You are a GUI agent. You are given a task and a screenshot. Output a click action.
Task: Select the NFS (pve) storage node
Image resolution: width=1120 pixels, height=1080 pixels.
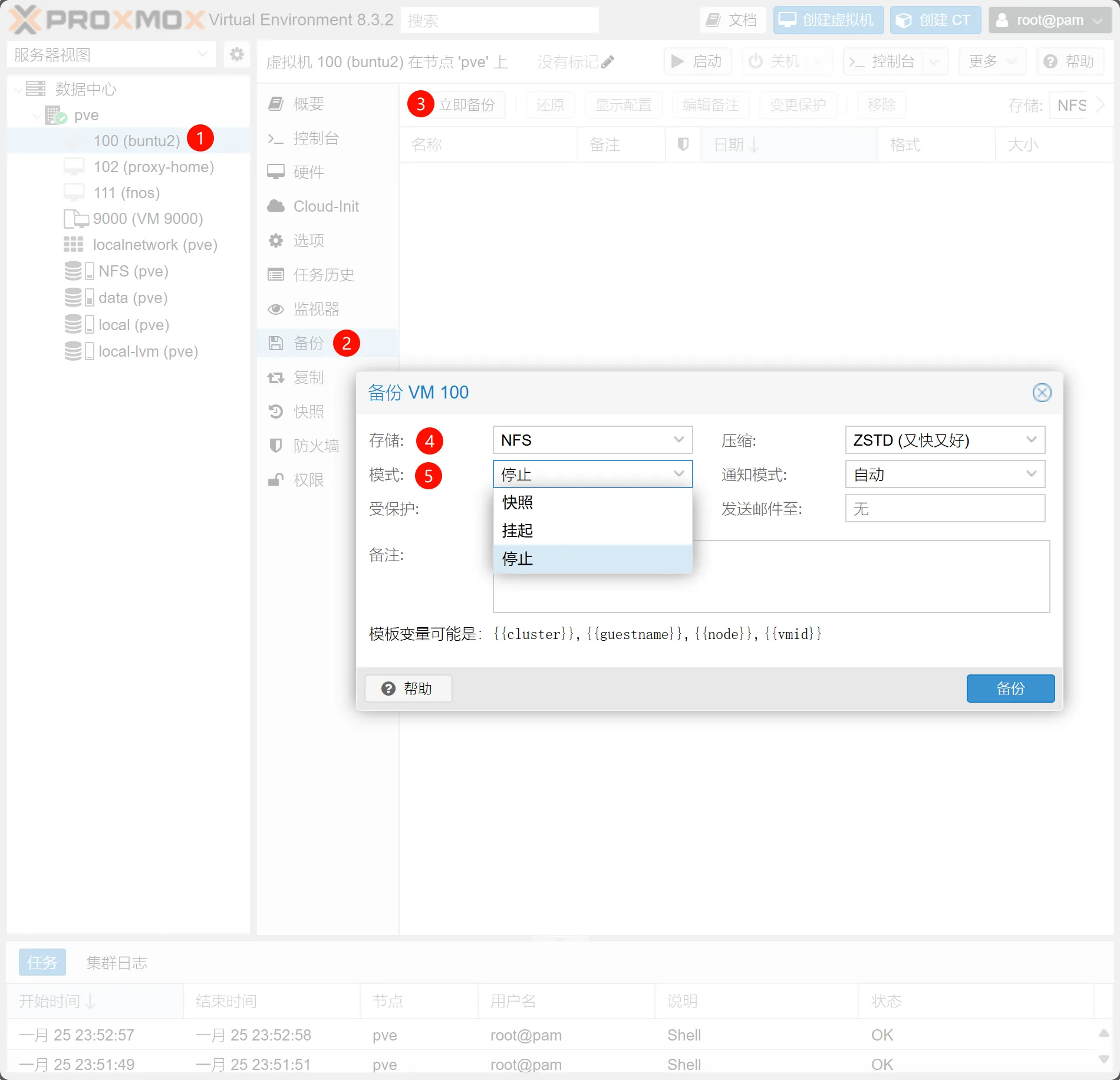[x=133, y=271]
